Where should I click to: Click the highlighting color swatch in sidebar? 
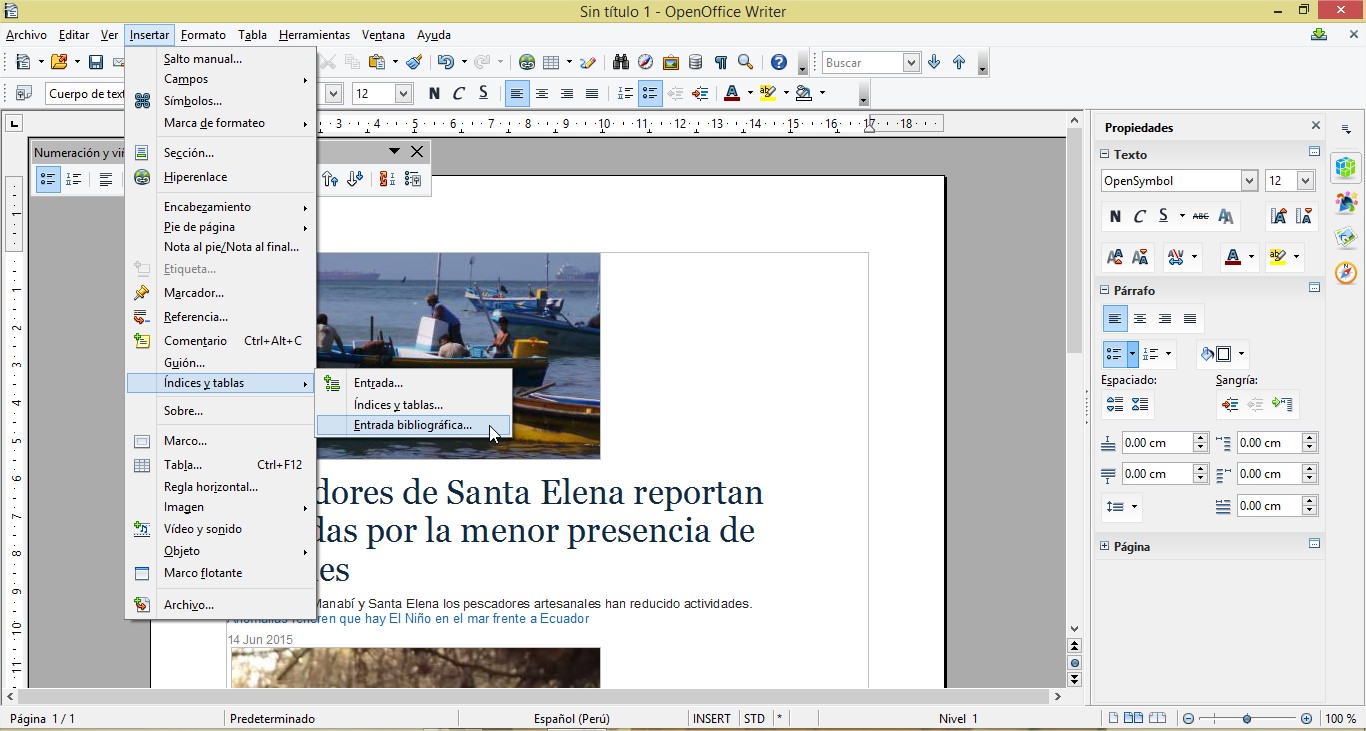1278,257
